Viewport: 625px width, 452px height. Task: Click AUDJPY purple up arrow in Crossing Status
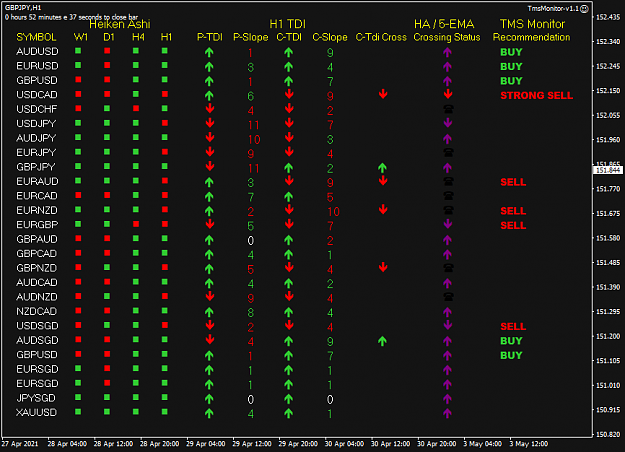pos(447,139)
